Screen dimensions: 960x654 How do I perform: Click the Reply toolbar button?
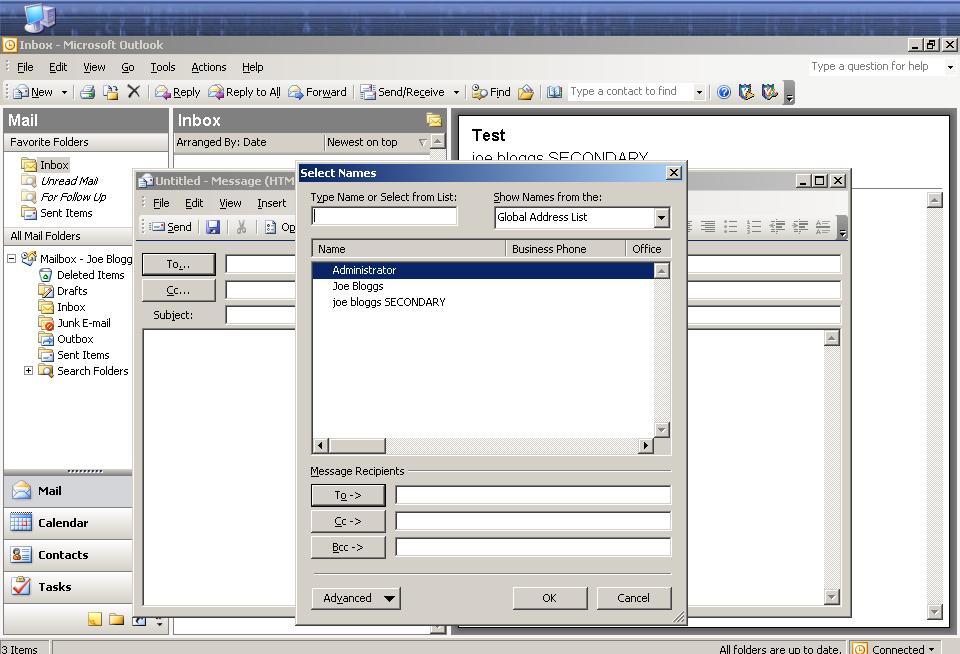tap(178, 92)
